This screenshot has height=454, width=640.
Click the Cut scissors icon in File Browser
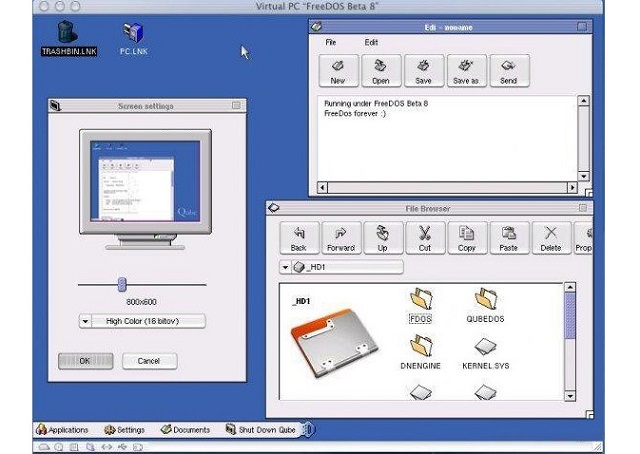pos(425,238)
